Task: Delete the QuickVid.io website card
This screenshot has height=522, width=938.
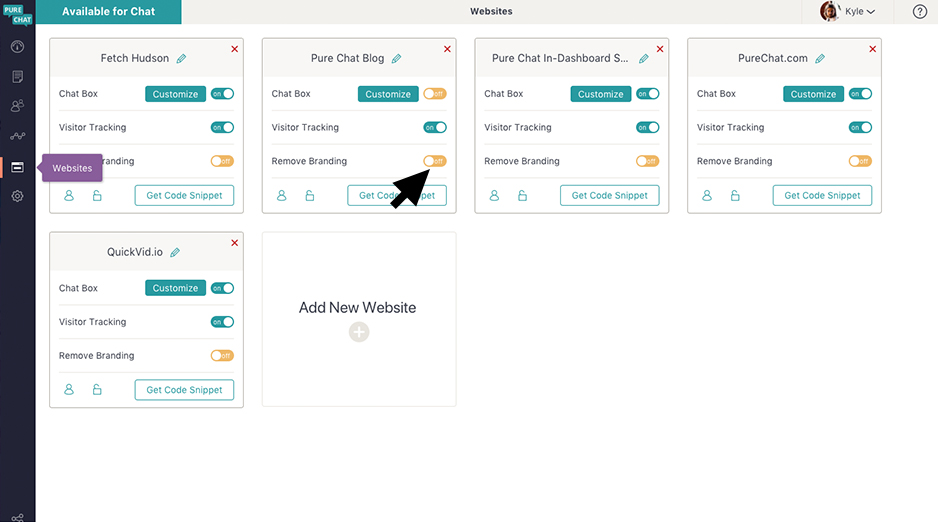Action: (x=234, y=243)
